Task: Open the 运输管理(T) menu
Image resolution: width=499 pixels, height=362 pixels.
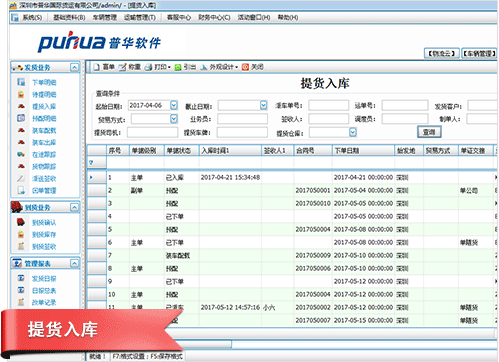Action: (x=140, y=17)
